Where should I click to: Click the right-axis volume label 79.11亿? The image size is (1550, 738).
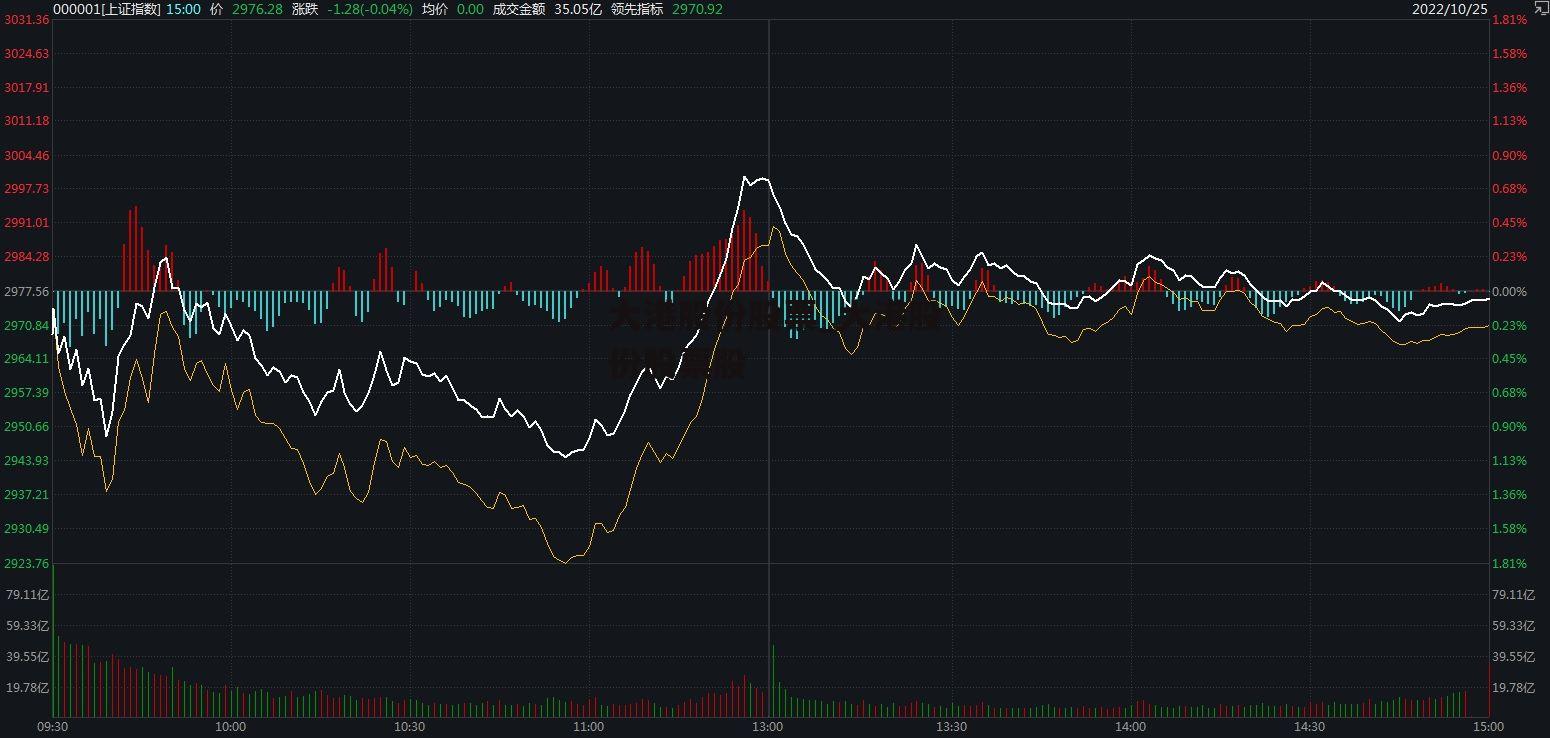point(1513,595)
